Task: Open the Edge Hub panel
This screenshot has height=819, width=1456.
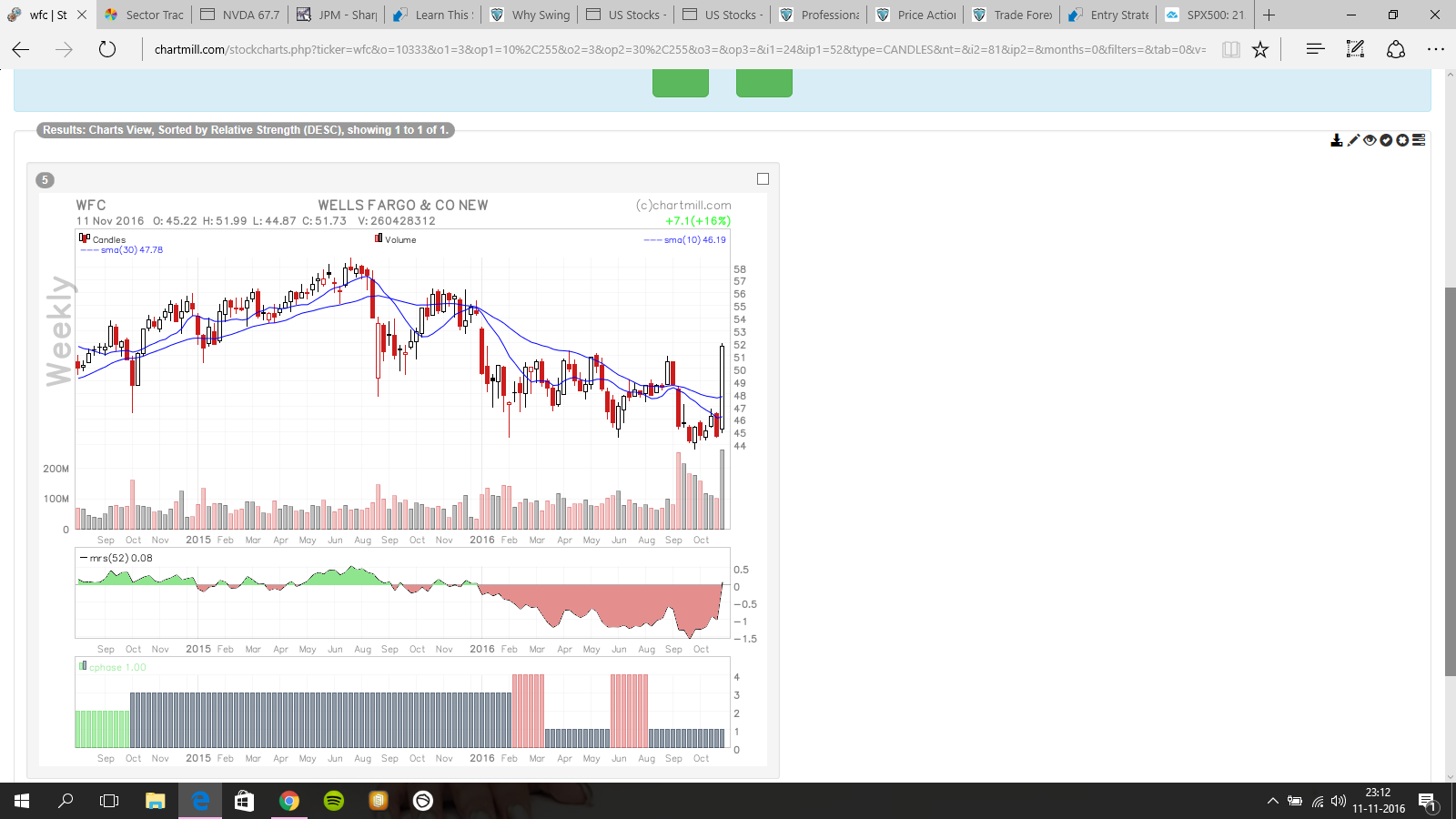Action: pos(1315,50)
